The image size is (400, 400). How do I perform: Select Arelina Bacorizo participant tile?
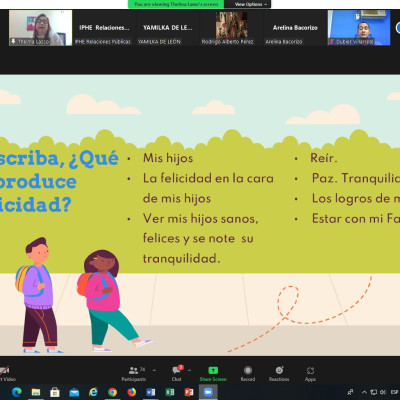295,28
